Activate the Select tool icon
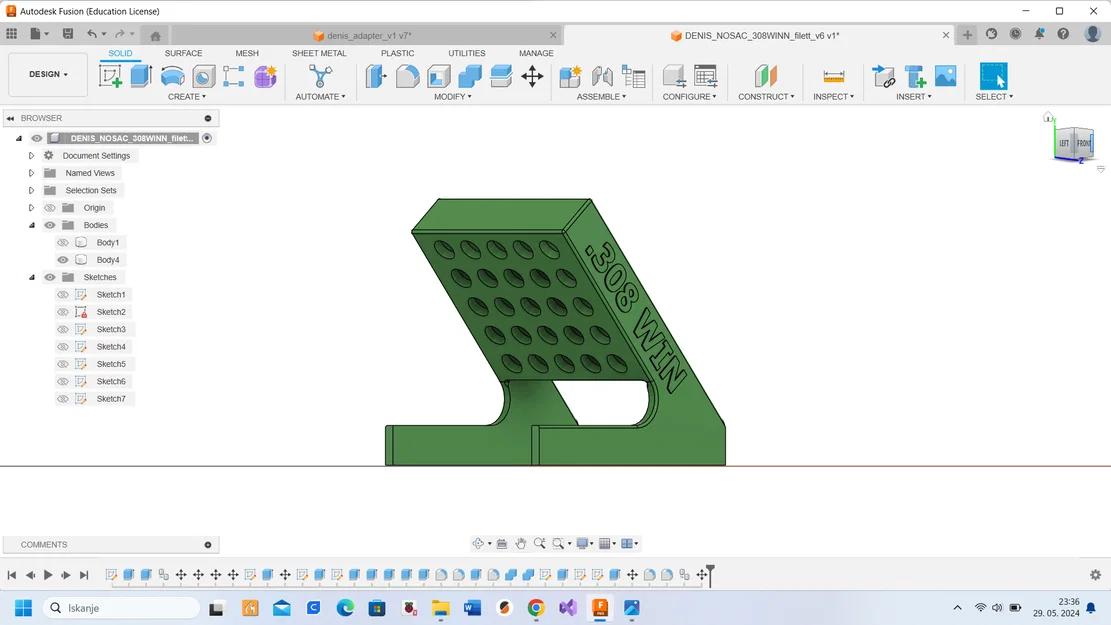1111x625 pixels. click(993, 77)
